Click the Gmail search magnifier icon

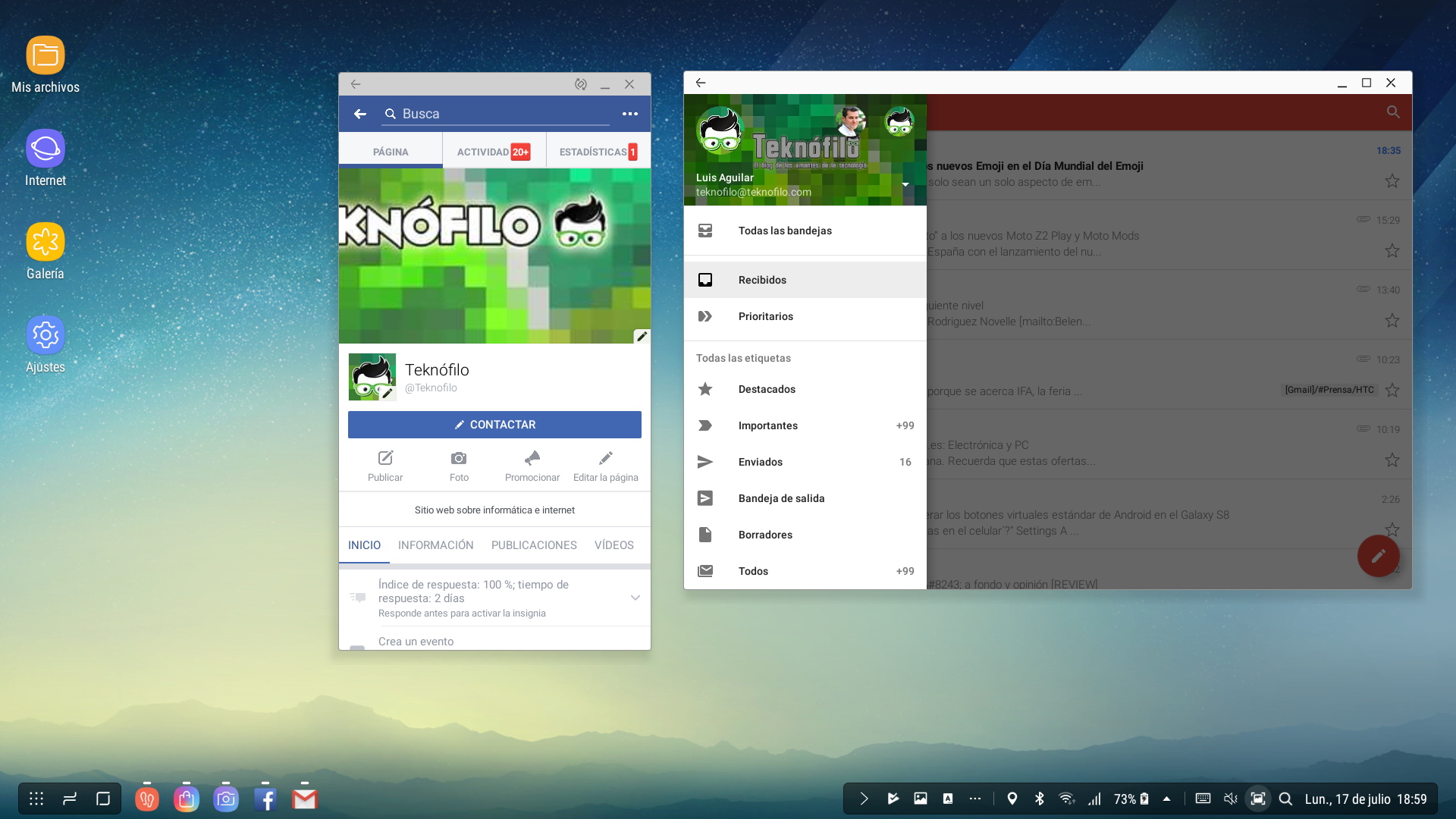click(1393, 112)
